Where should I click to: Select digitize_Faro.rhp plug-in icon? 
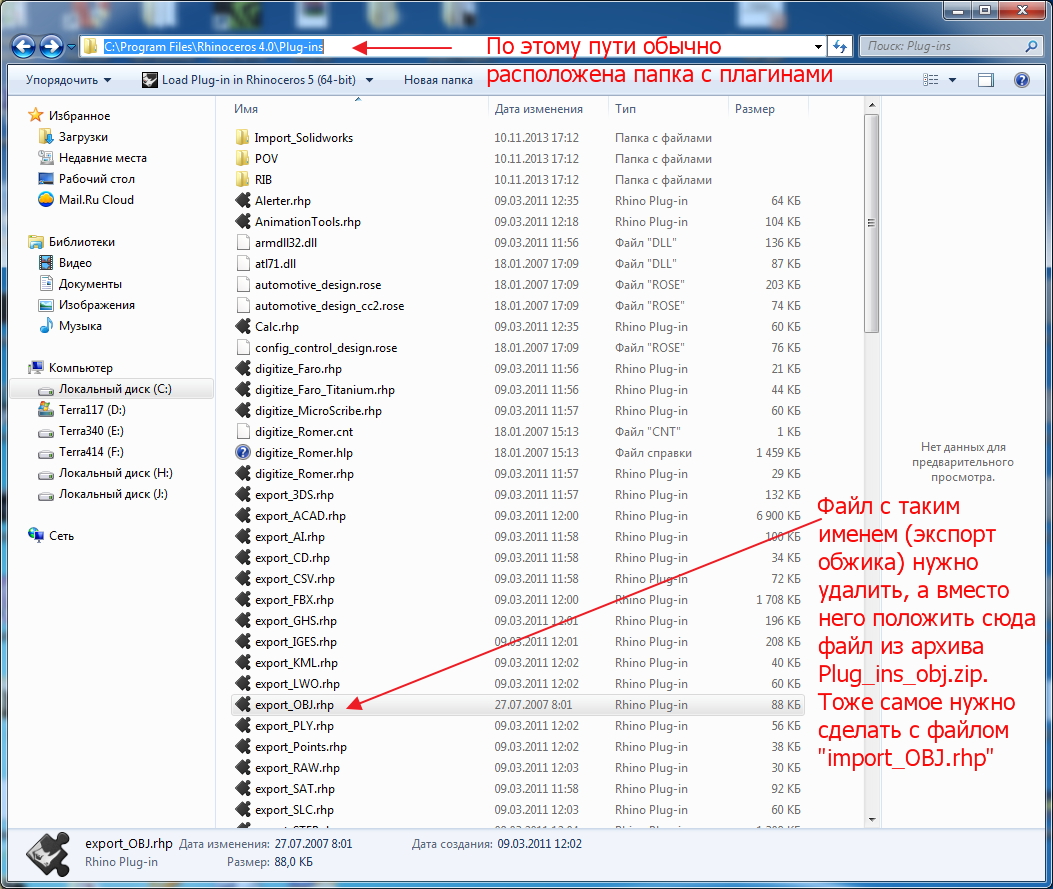pyautogui.click(x=243, y=369)
